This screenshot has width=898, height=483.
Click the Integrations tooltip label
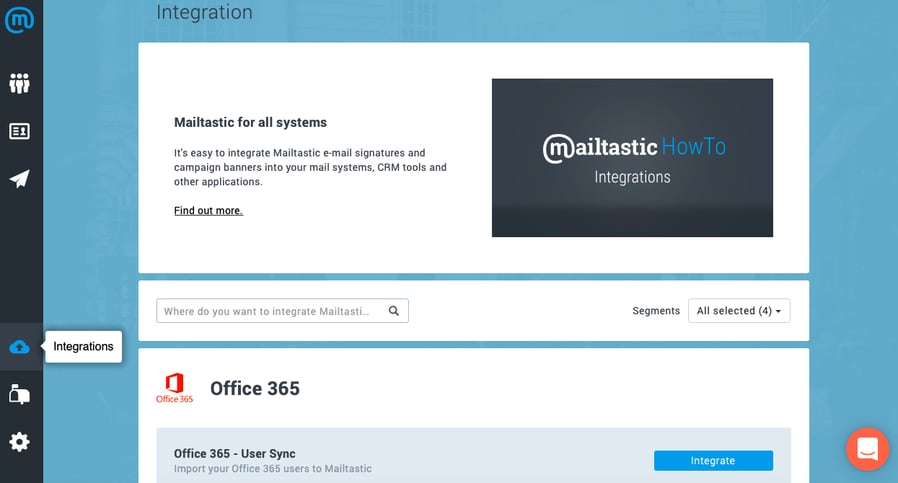point(84,347)
